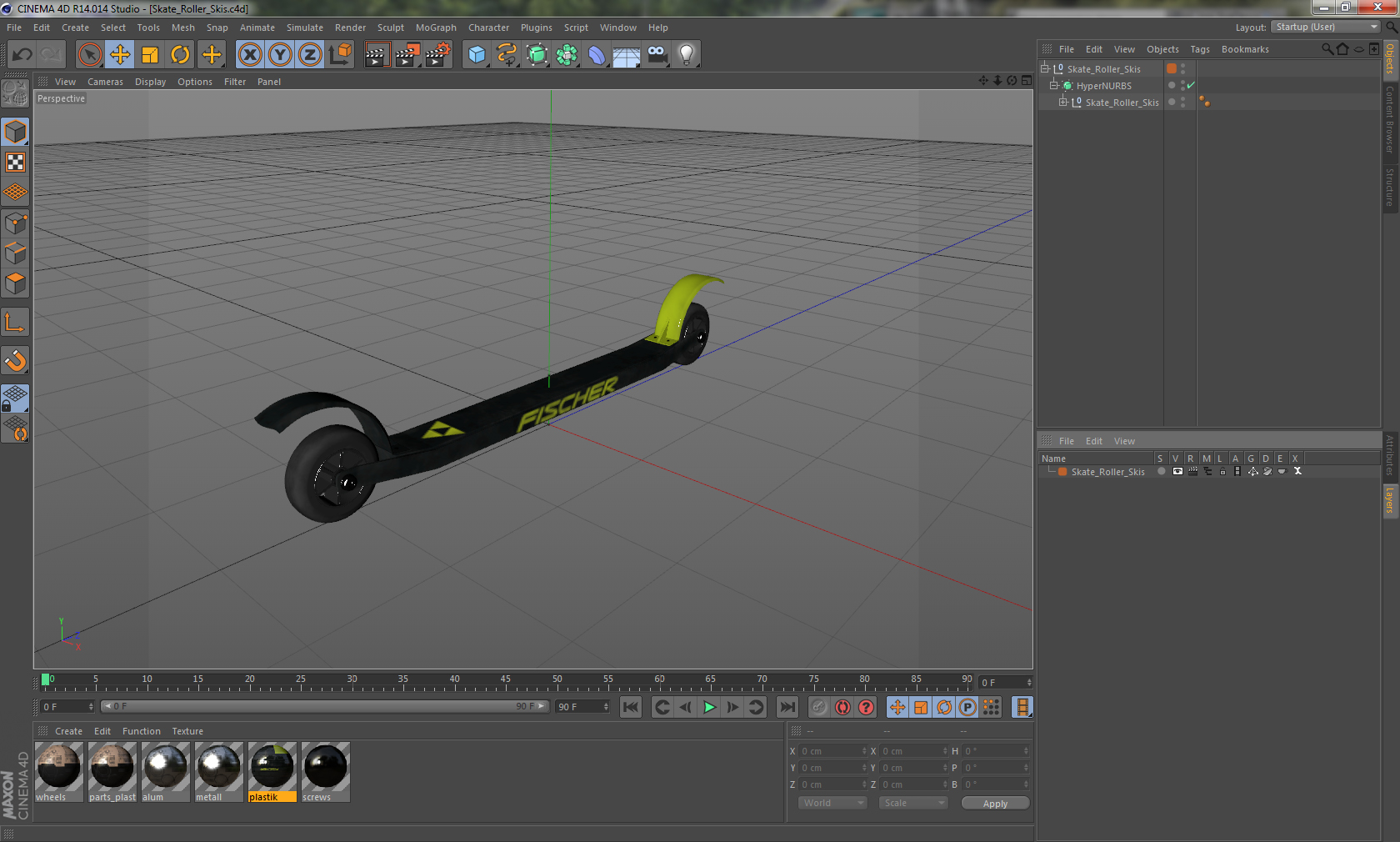Toggle Snap with the magnet icon
The width and height of the screenshot is (1400, 842).
coord(16,360)
